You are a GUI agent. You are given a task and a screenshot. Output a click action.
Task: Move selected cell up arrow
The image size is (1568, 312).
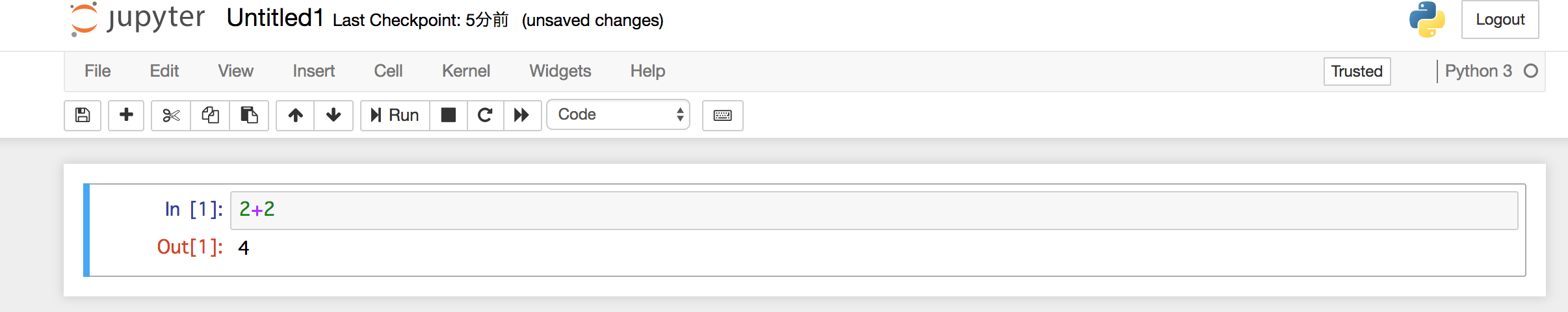296,115
